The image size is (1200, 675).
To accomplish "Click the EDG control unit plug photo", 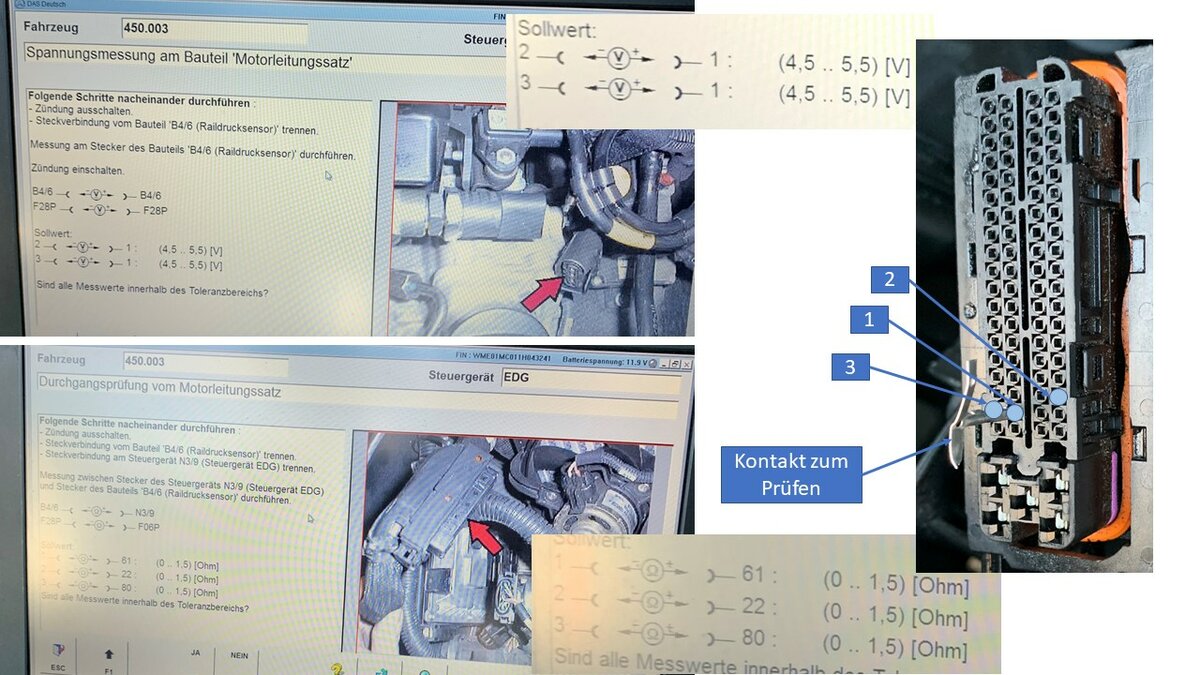I will pyautogui.click(x=512, y=538).
